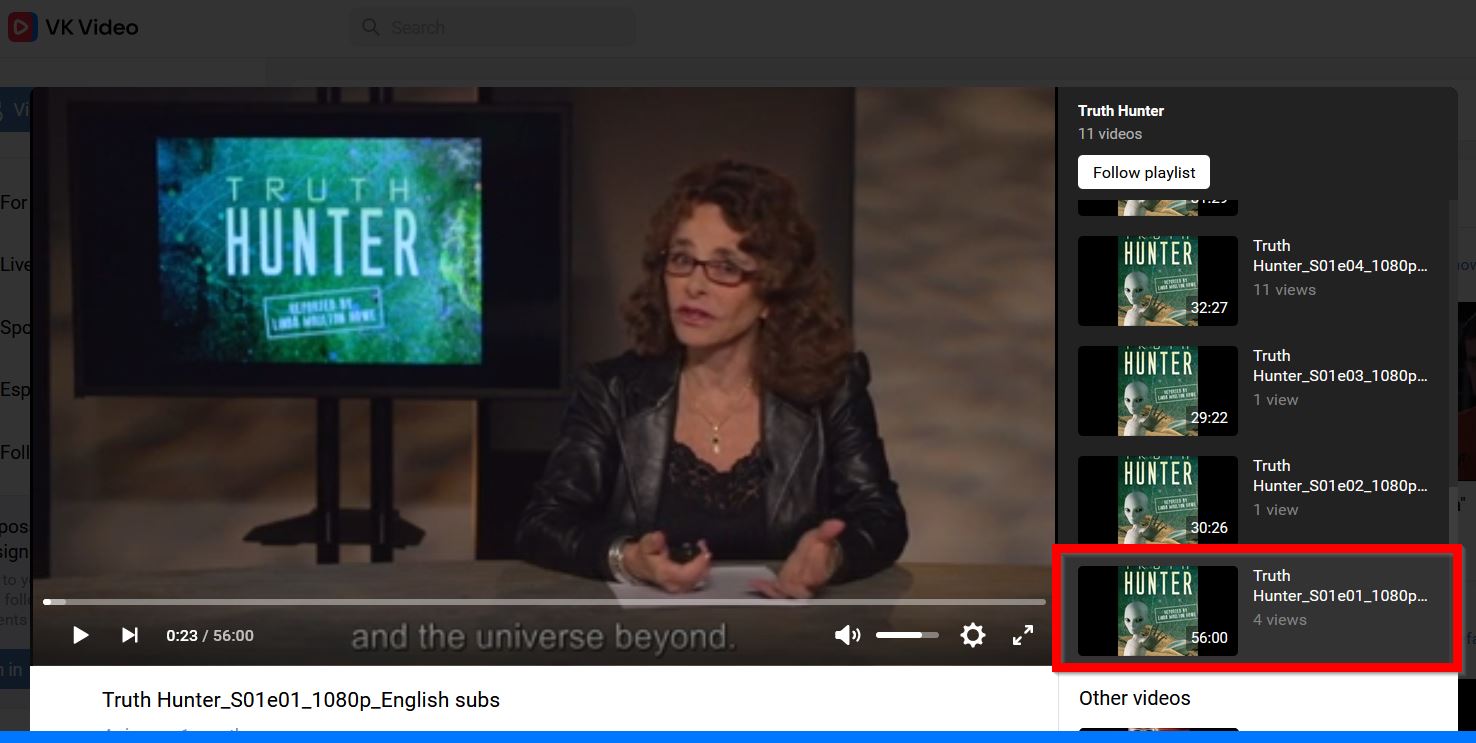The image size is (1476, 743).
Task: Open the video settings gear
Action: 972,635
